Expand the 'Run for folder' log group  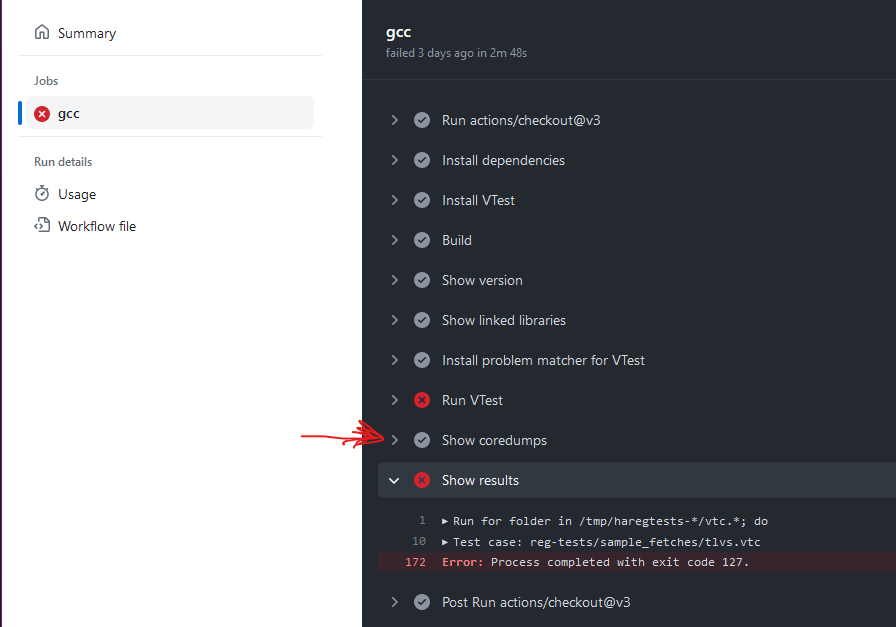444,521
